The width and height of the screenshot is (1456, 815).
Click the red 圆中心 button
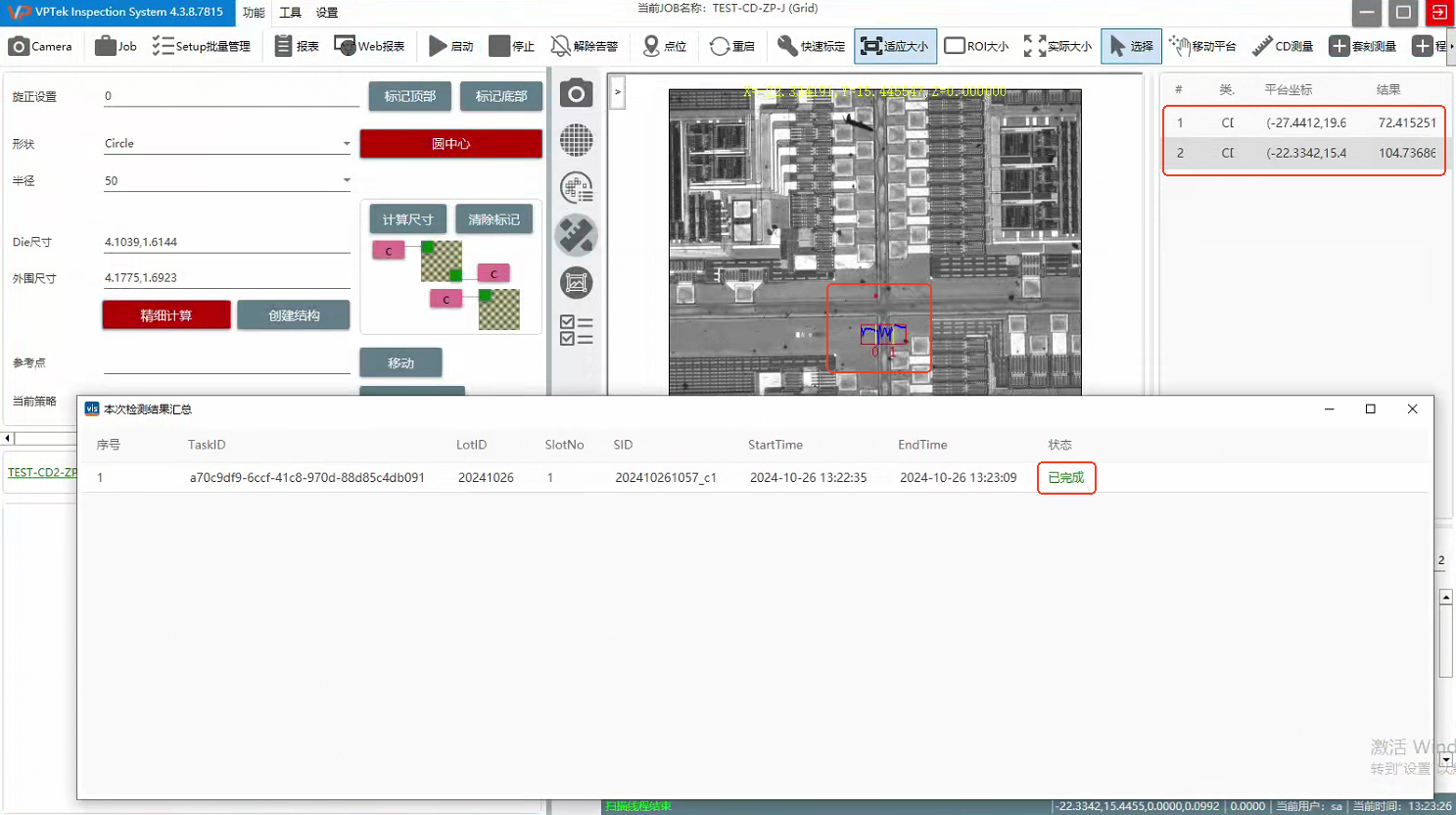pyautogui.click(x=451, y=143)
